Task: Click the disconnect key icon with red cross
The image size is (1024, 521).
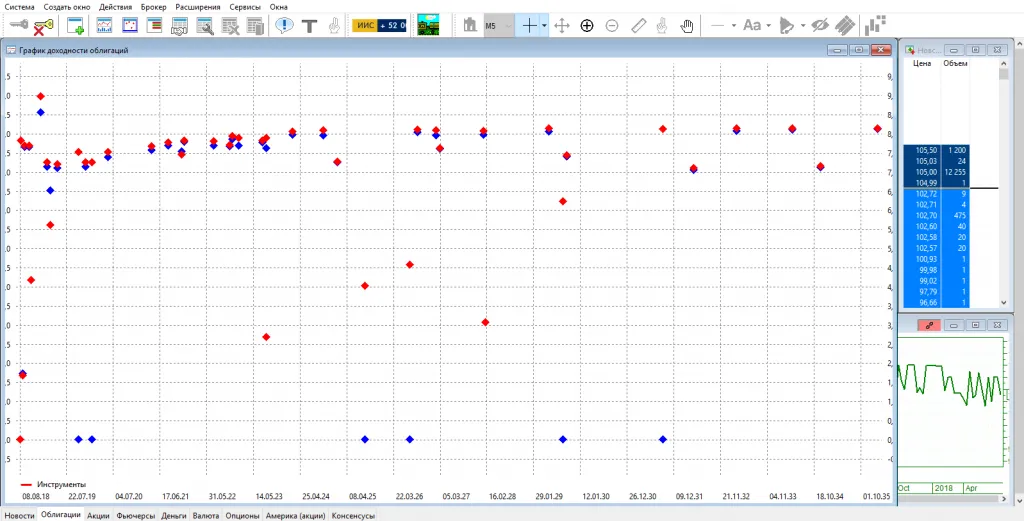Action: [x=43, y=27]
